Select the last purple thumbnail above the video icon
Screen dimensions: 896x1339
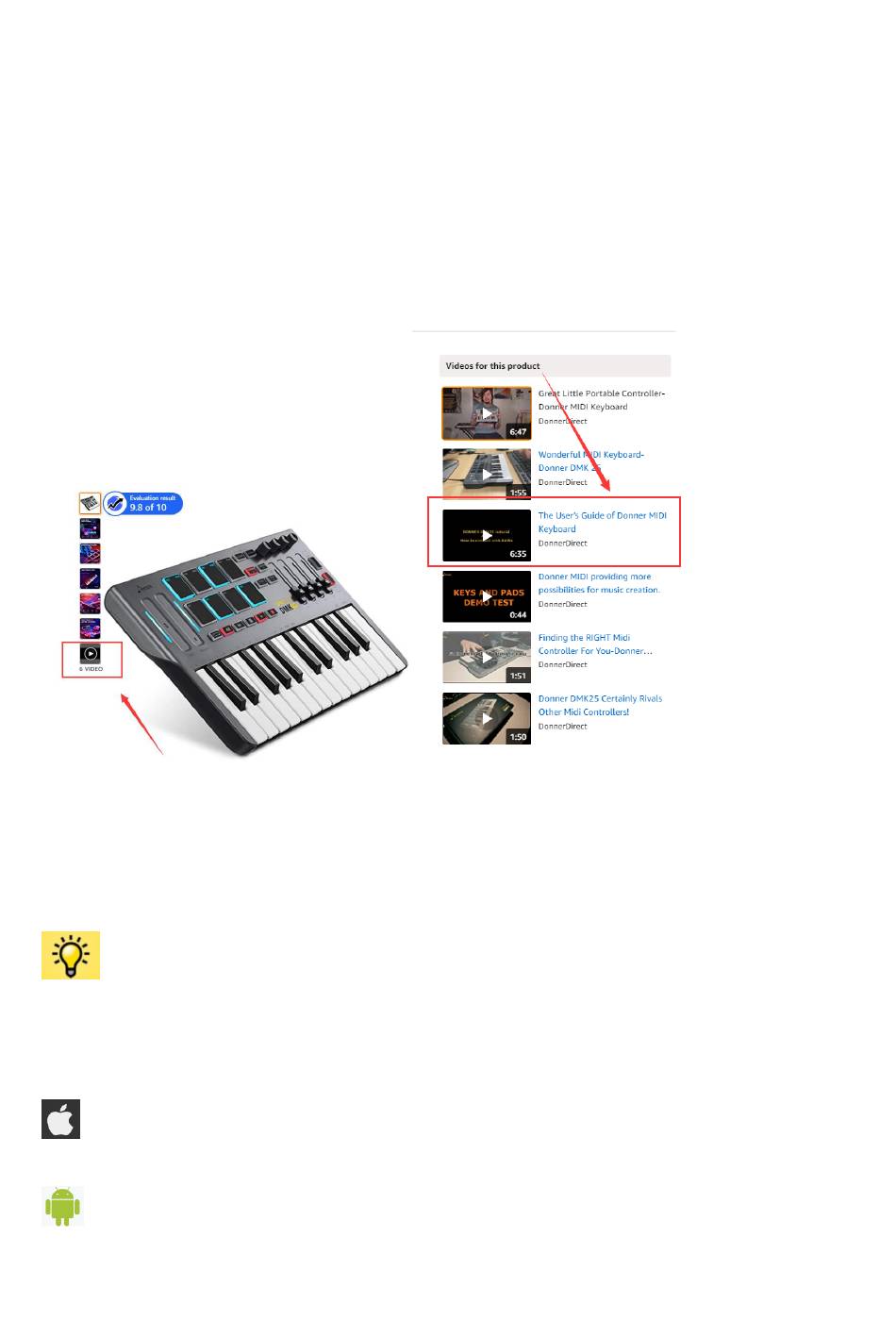pyautogui.click(x=90, y=628)
